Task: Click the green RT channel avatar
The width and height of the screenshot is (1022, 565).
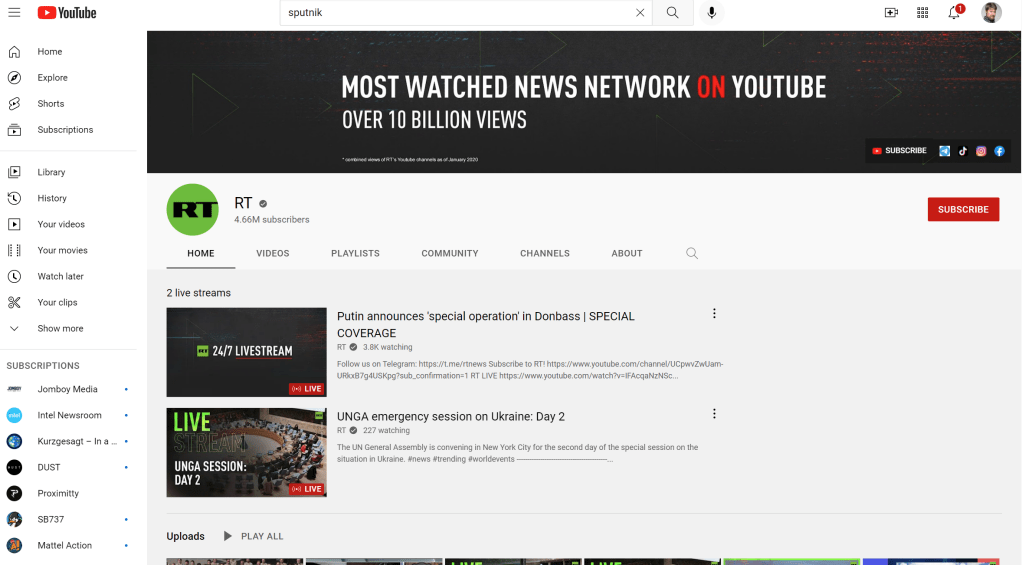Action: (192, 209)
